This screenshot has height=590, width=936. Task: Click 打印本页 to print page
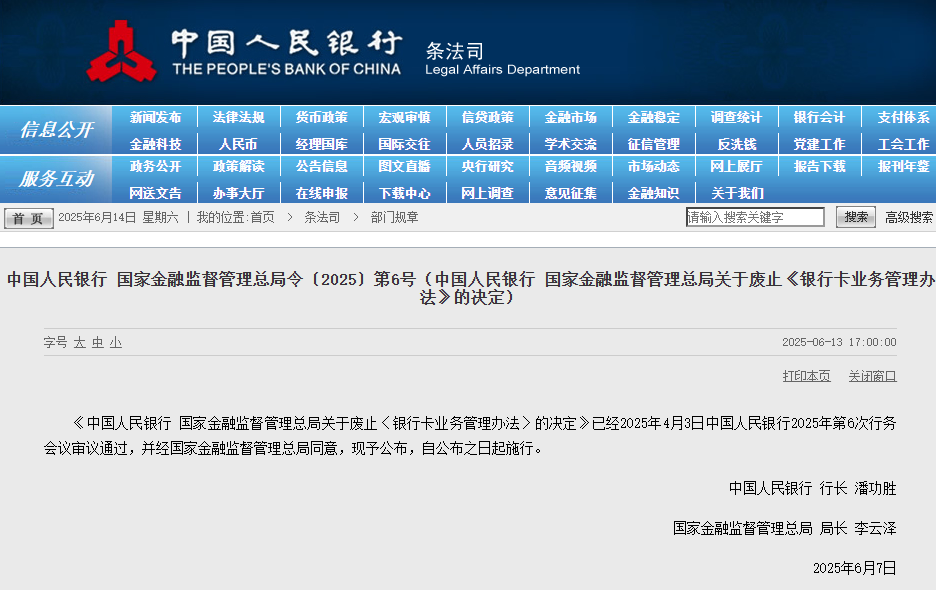(806, 376)
